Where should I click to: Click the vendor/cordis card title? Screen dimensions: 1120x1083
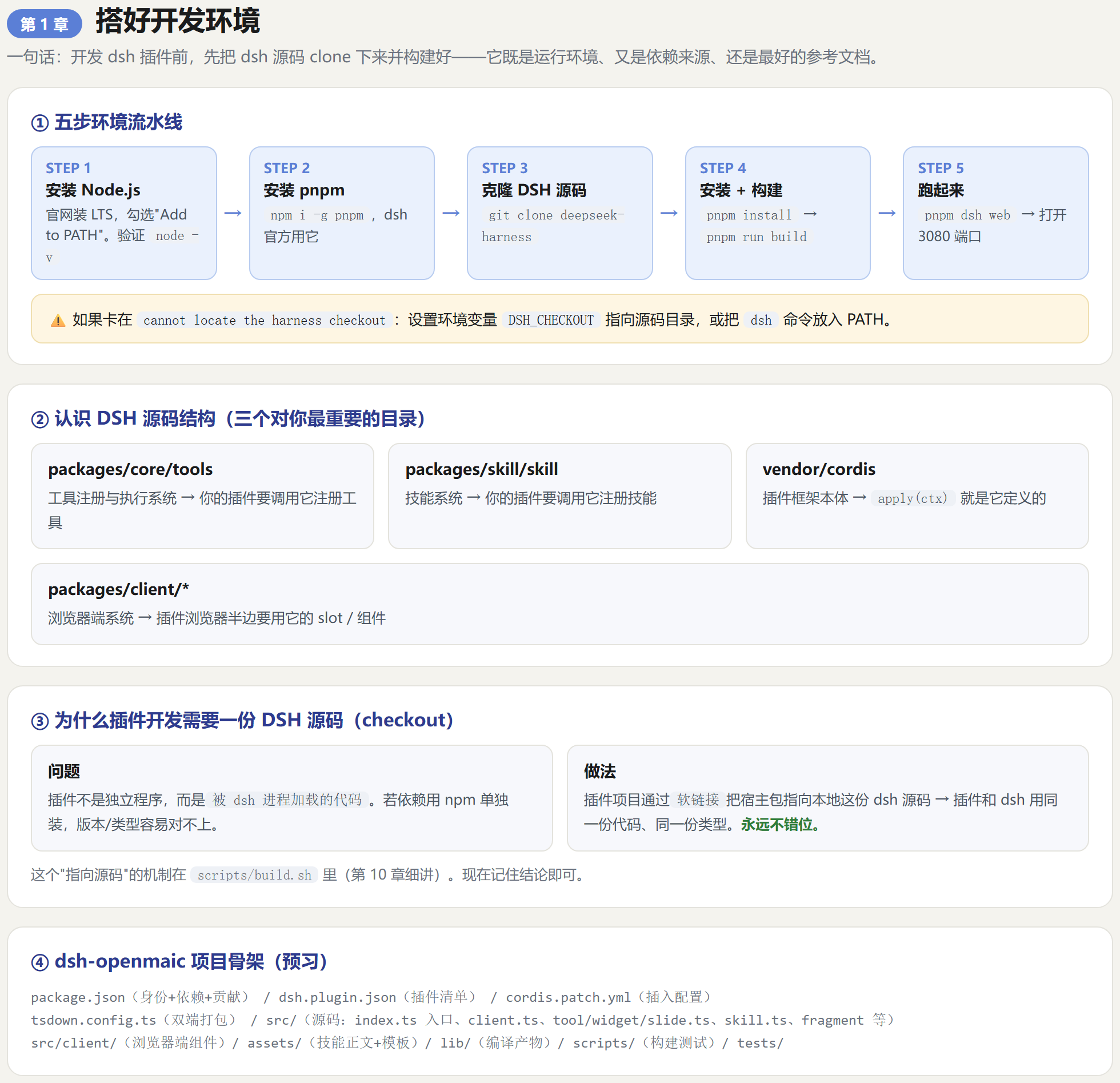pos(819,469)
